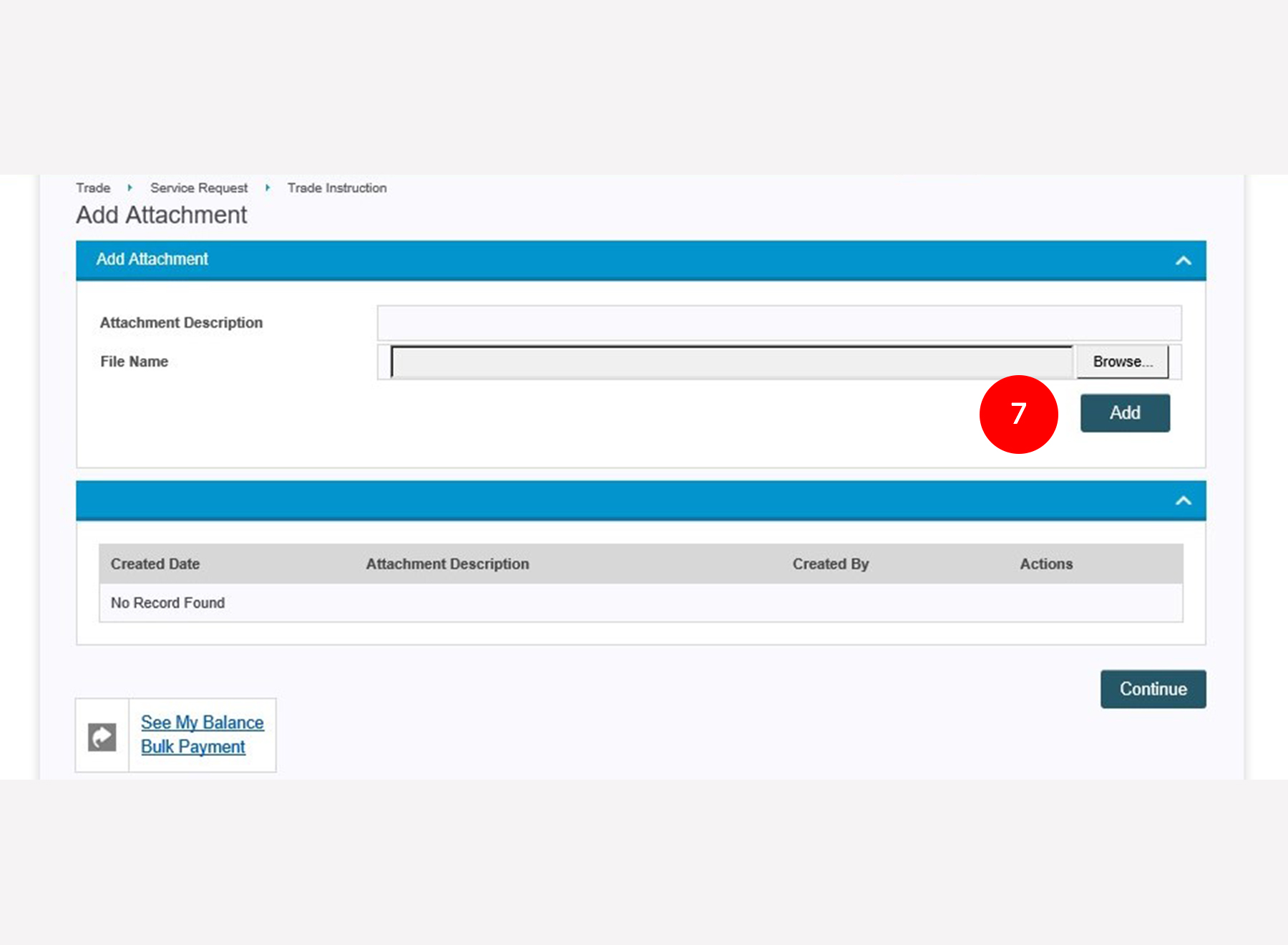Click breadcrumb arrow after Service Request
Image resolution: width=1288 pixels, height=945 pixels.
(268, 188)
